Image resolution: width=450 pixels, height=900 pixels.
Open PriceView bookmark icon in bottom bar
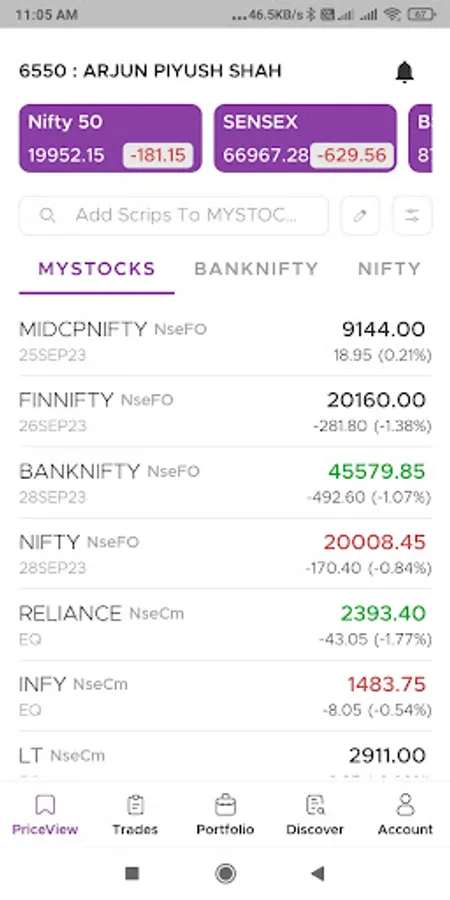tap(45, 805)
